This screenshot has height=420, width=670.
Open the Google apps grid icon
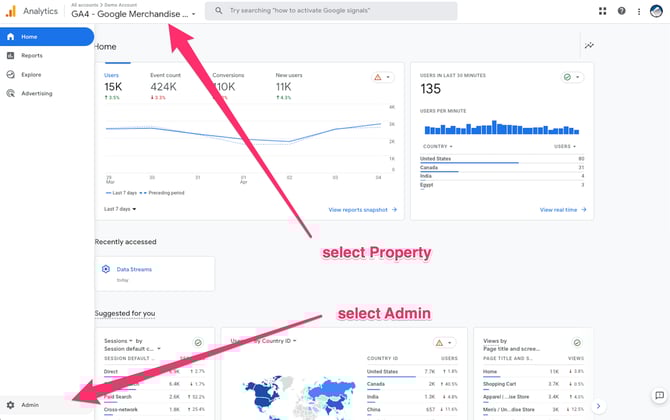602,11
